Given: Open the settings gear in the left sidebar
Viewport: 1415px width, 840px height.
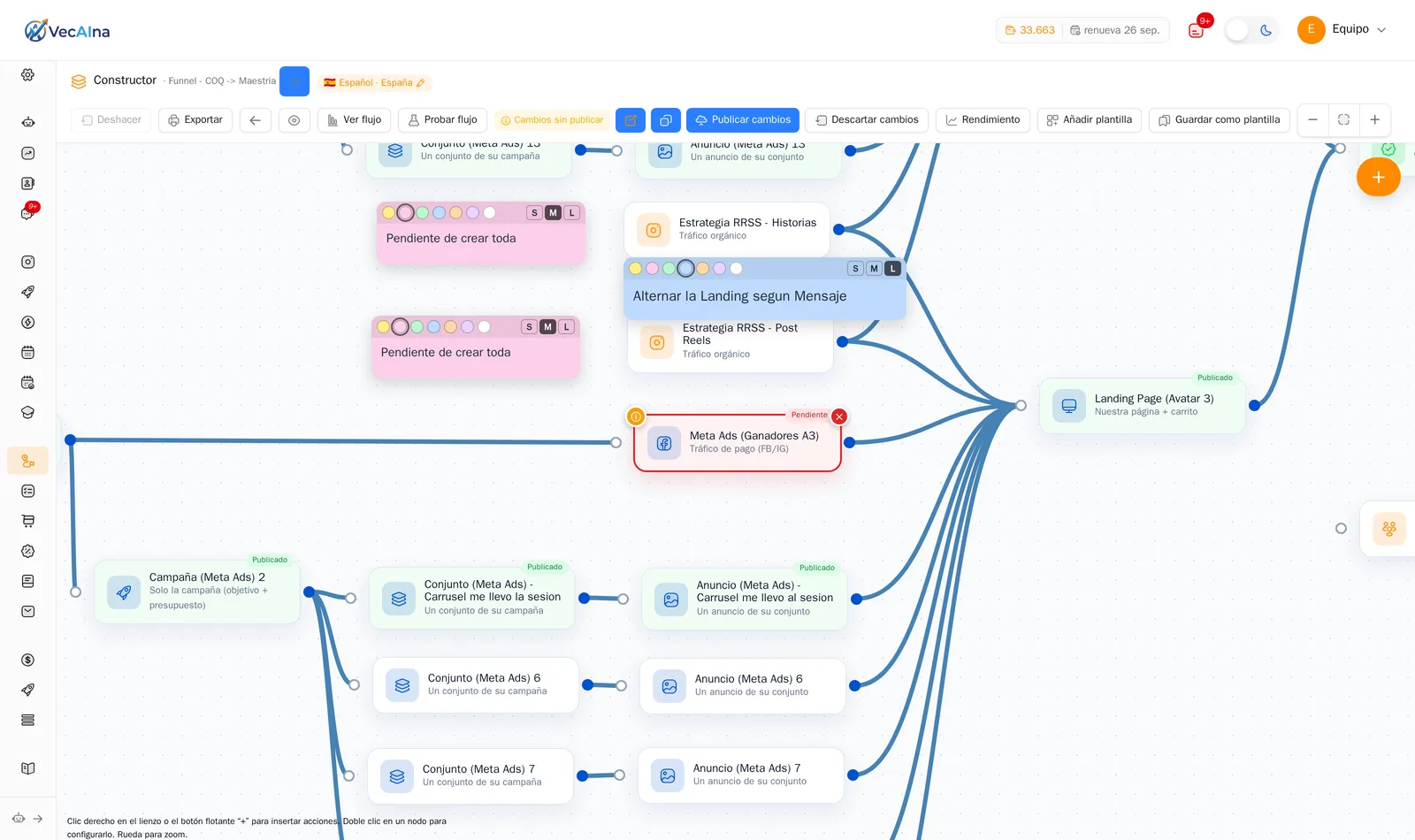Looking at the screenshot, I should [27, 75].
